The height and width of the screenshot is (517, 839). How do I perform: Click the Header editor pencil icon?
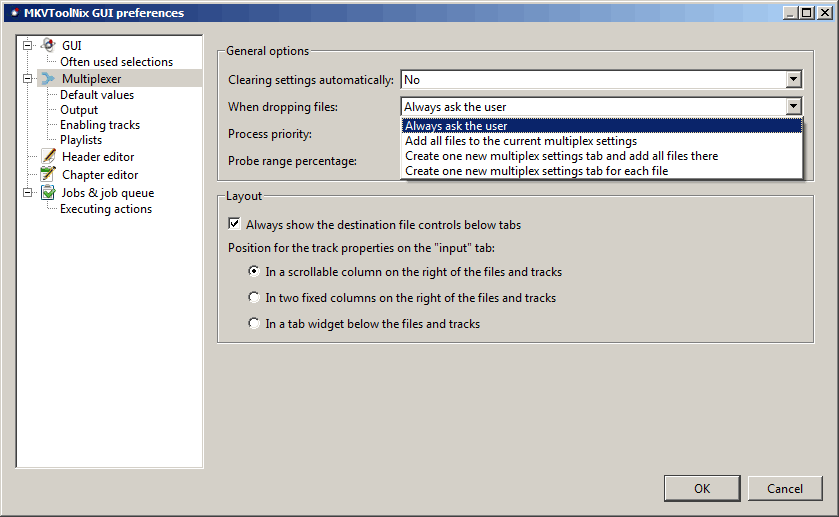pos(48,156)
